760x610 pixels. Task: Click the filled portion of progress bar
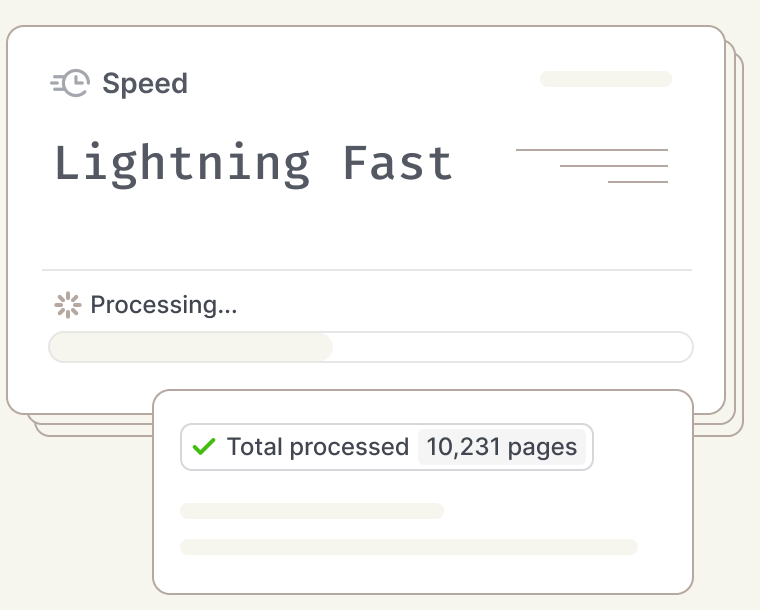click(x=190, y=347)
